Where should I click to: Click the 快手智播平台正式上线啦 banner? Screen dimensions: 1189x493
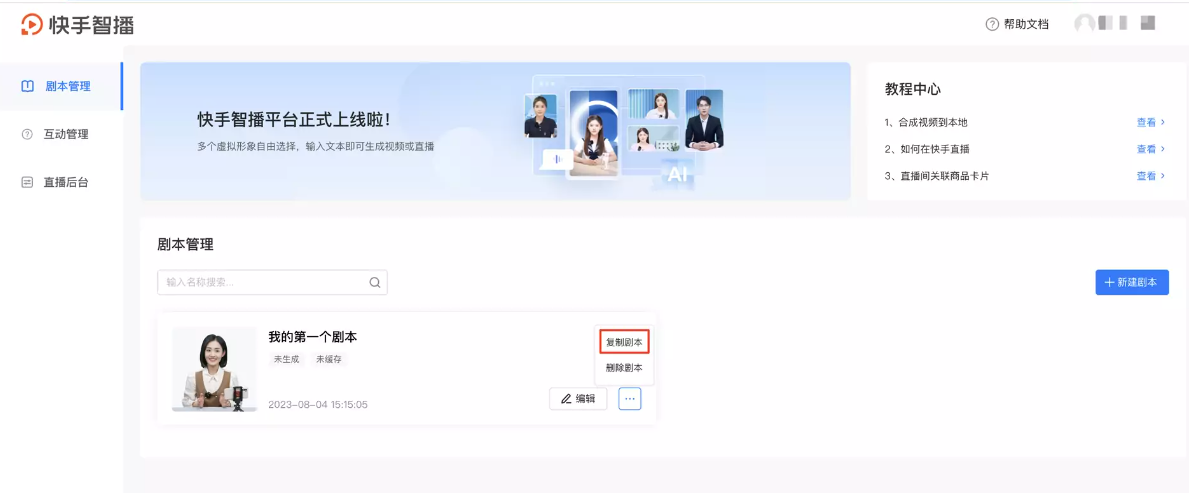click(x=495, y=131)
